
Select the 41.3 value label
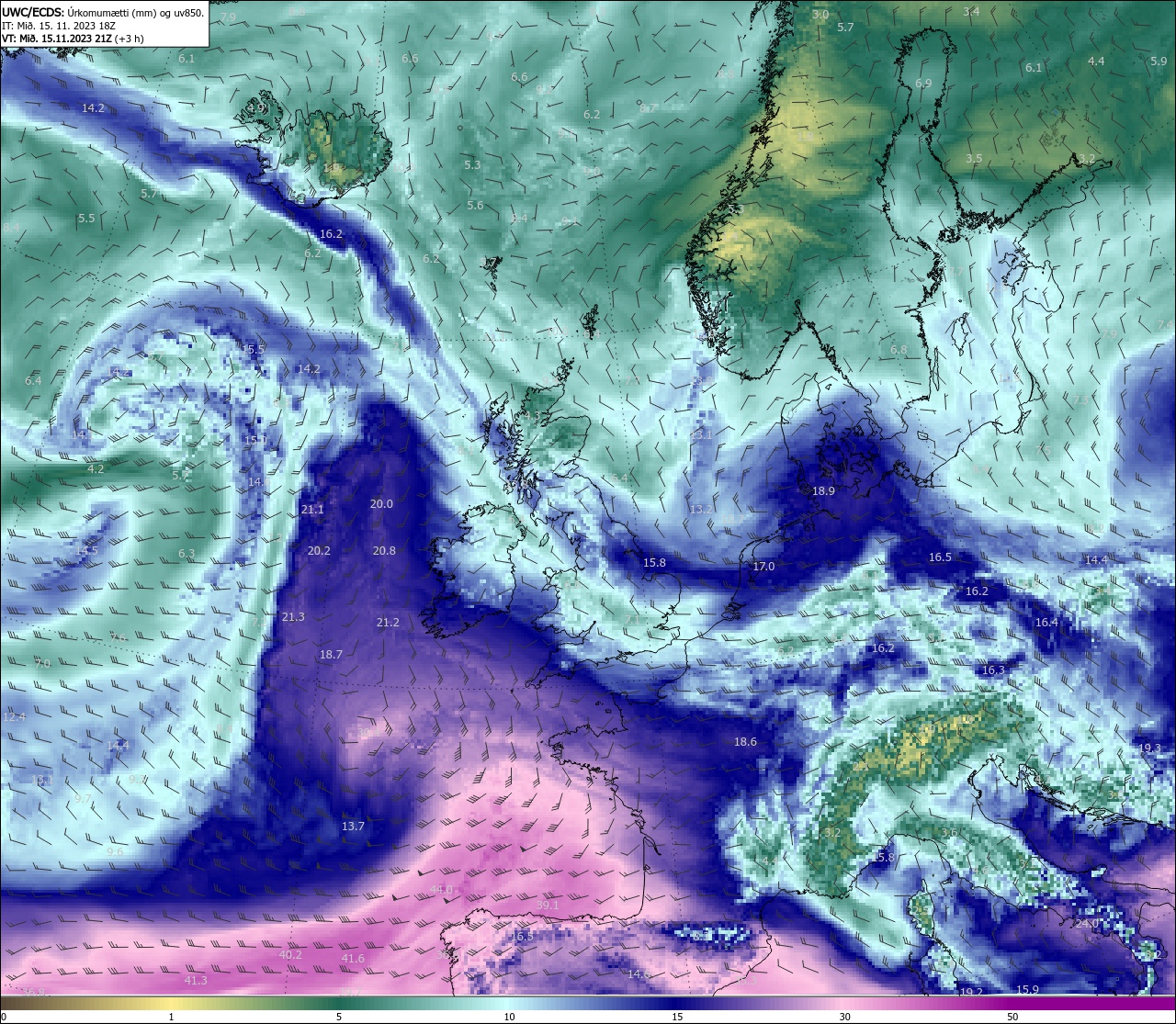196,981
